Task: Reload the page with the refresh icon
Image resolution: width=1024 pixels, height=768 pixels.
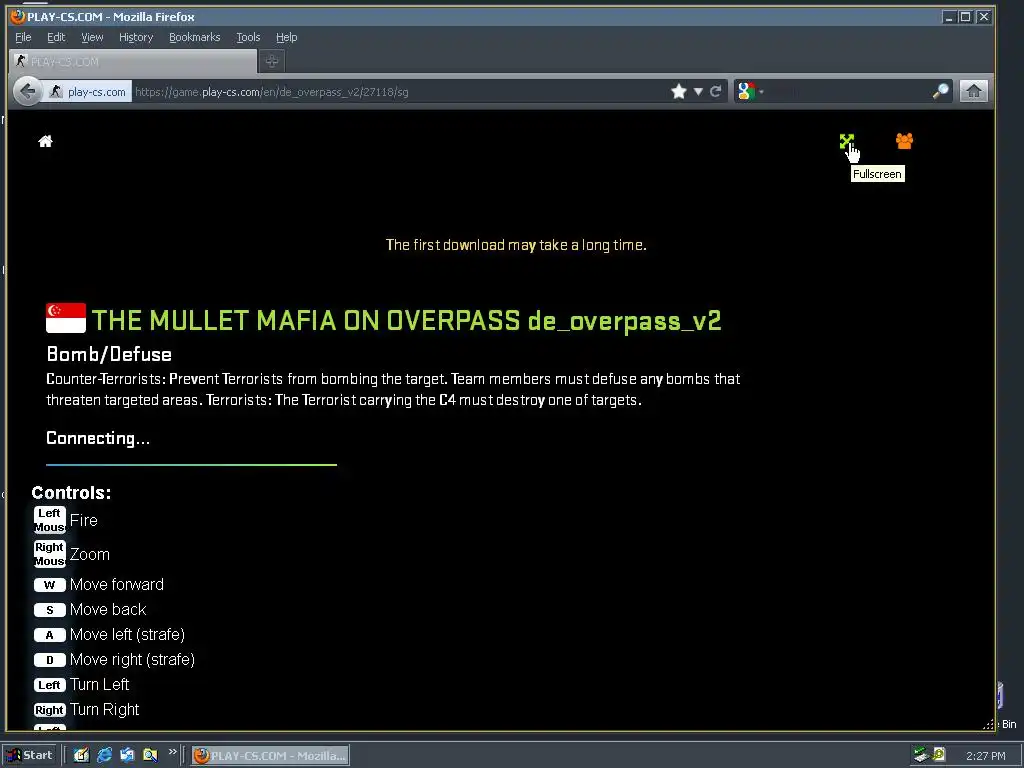Action: pos(716,91)
